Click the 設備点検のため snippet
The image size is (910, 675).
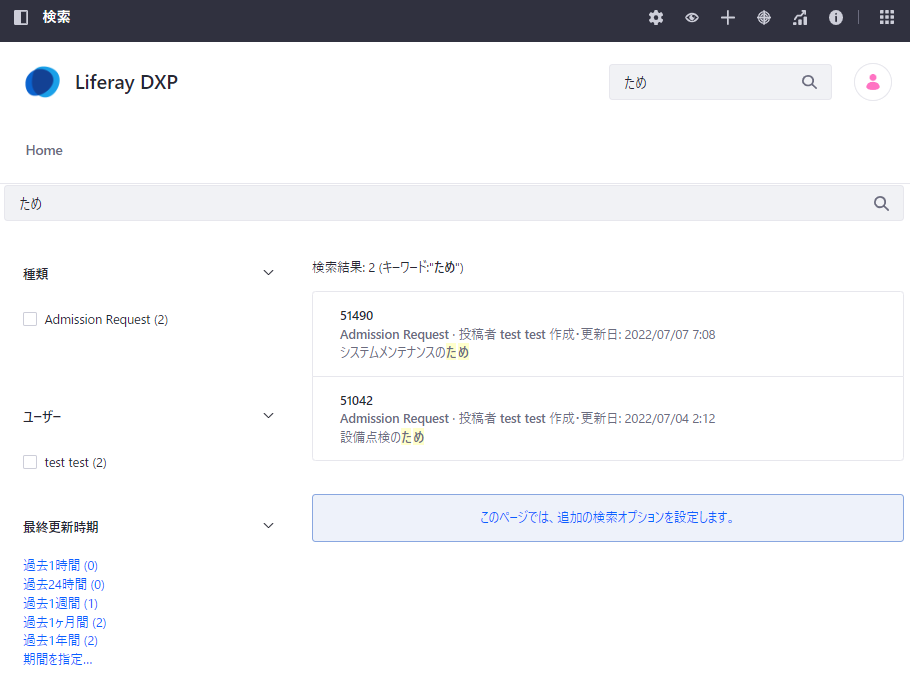pyautogui.click(x=382, y=437)
